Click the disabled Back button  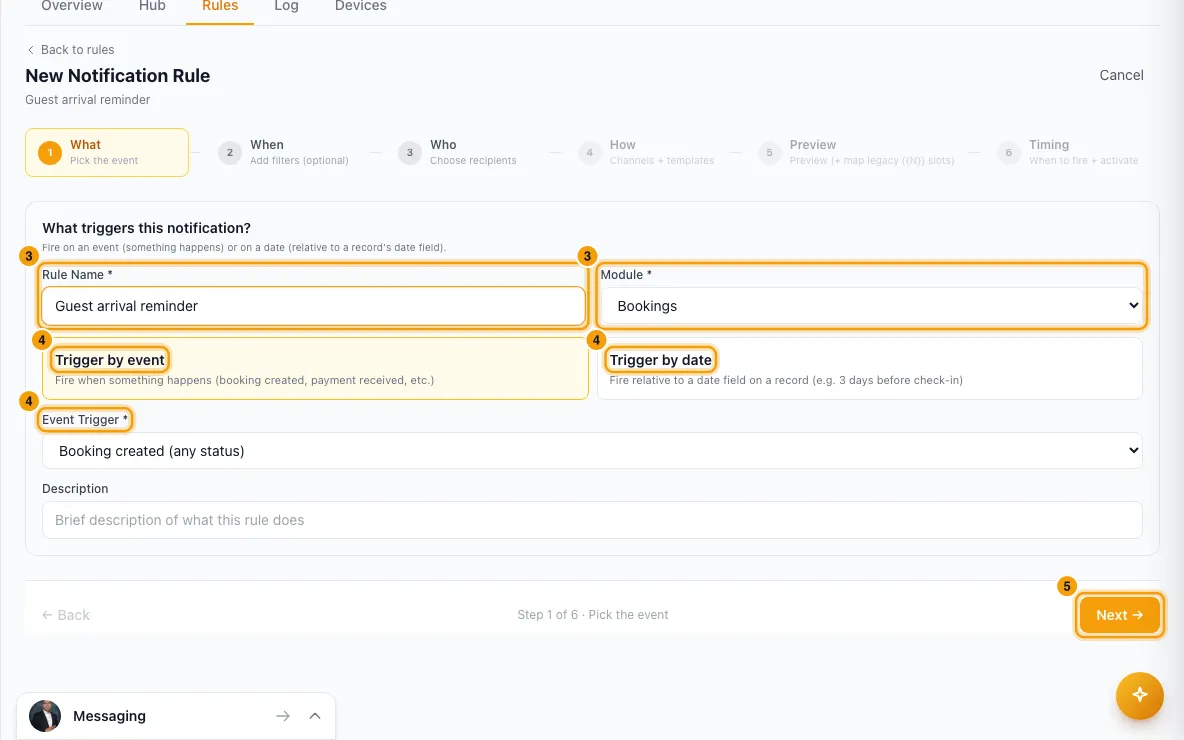tap(66, 615)
